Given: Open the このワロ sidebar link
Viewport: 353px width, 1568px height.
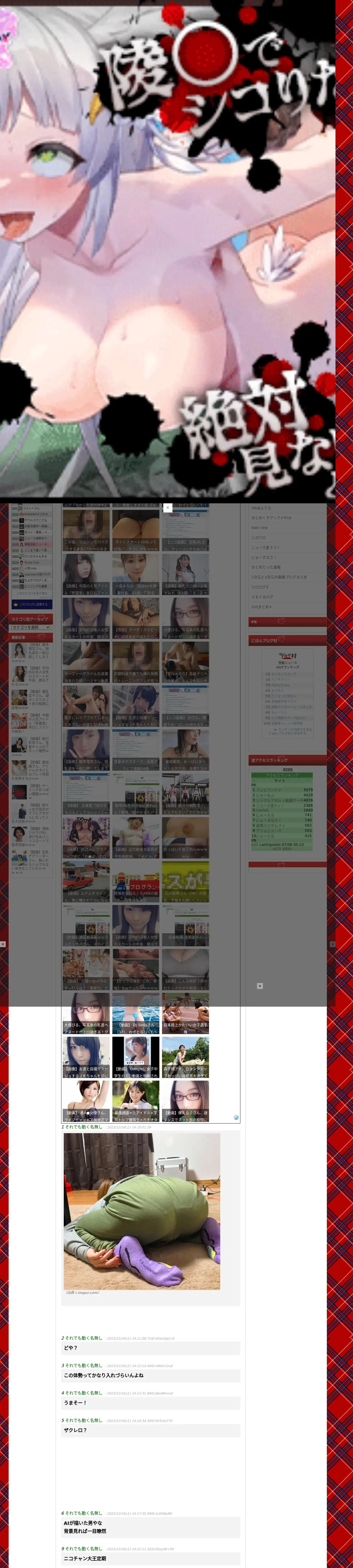Looking at the screenshot, I should [x=259, y=538].
